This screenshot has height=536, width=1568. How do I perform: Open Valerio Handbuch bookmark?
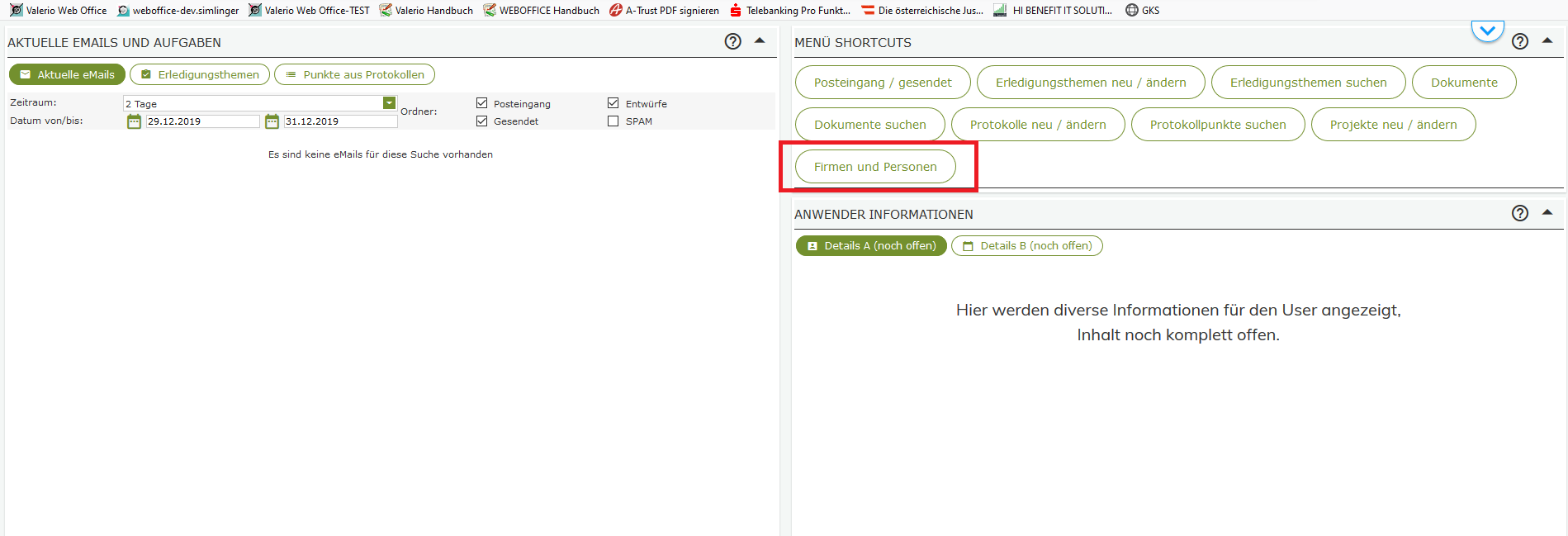point(426,11)
